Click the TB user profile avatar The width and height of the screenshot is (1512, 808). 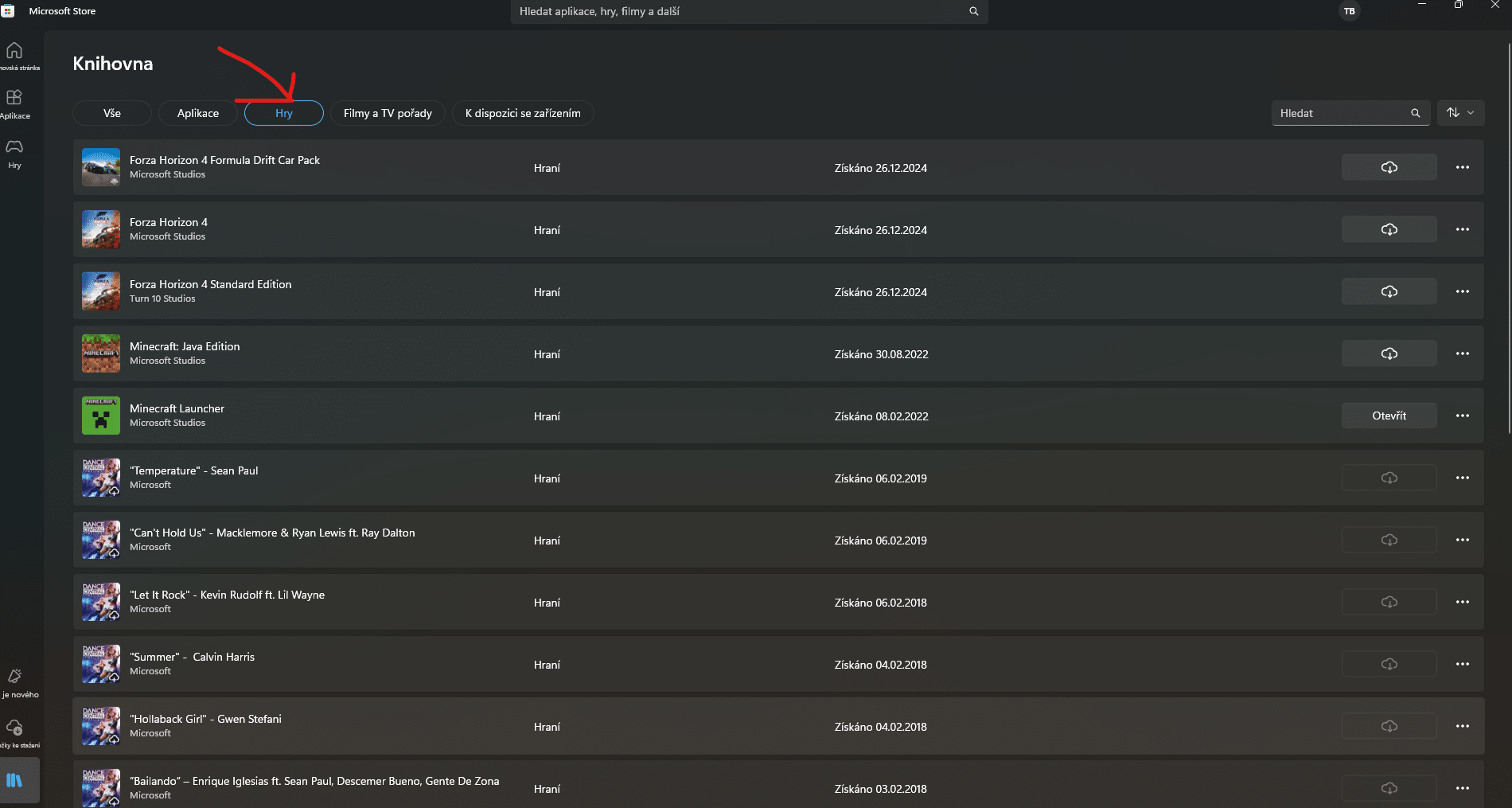coord(1349,11)
